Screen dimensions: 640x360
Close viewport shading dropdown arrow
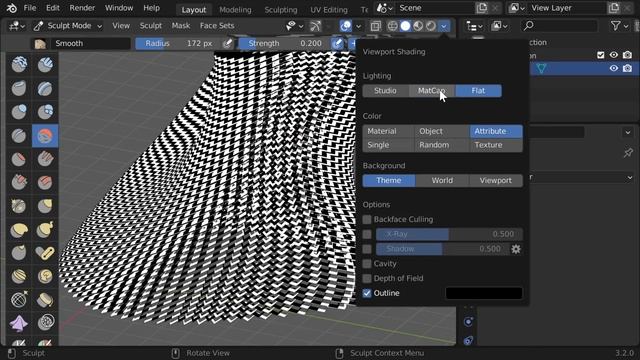point(444,26)
